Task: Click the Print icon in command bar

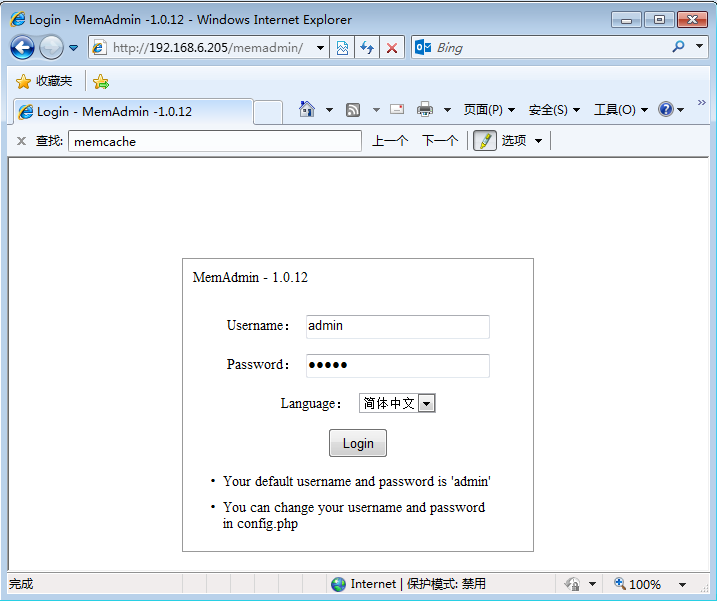Action: point(425,110)
